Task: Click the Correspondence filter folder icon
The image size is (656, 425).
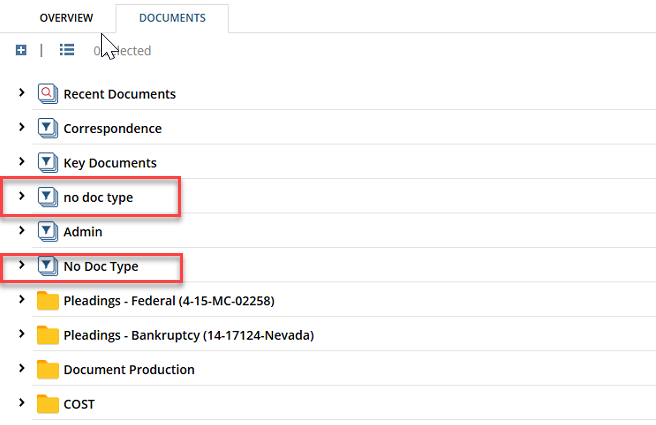Action: click(x=48, y=128)
